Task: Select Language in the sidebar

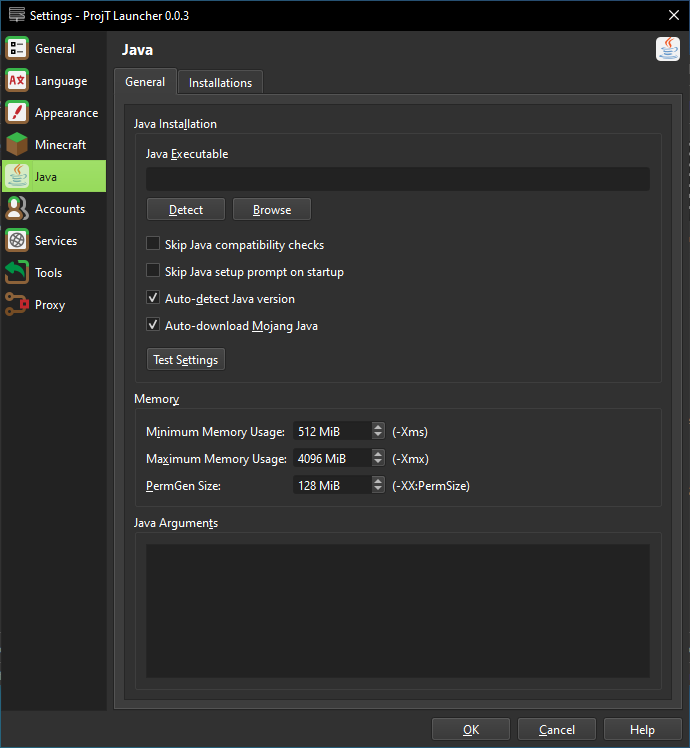Action: pyautogui.click(x=54, y=81)
